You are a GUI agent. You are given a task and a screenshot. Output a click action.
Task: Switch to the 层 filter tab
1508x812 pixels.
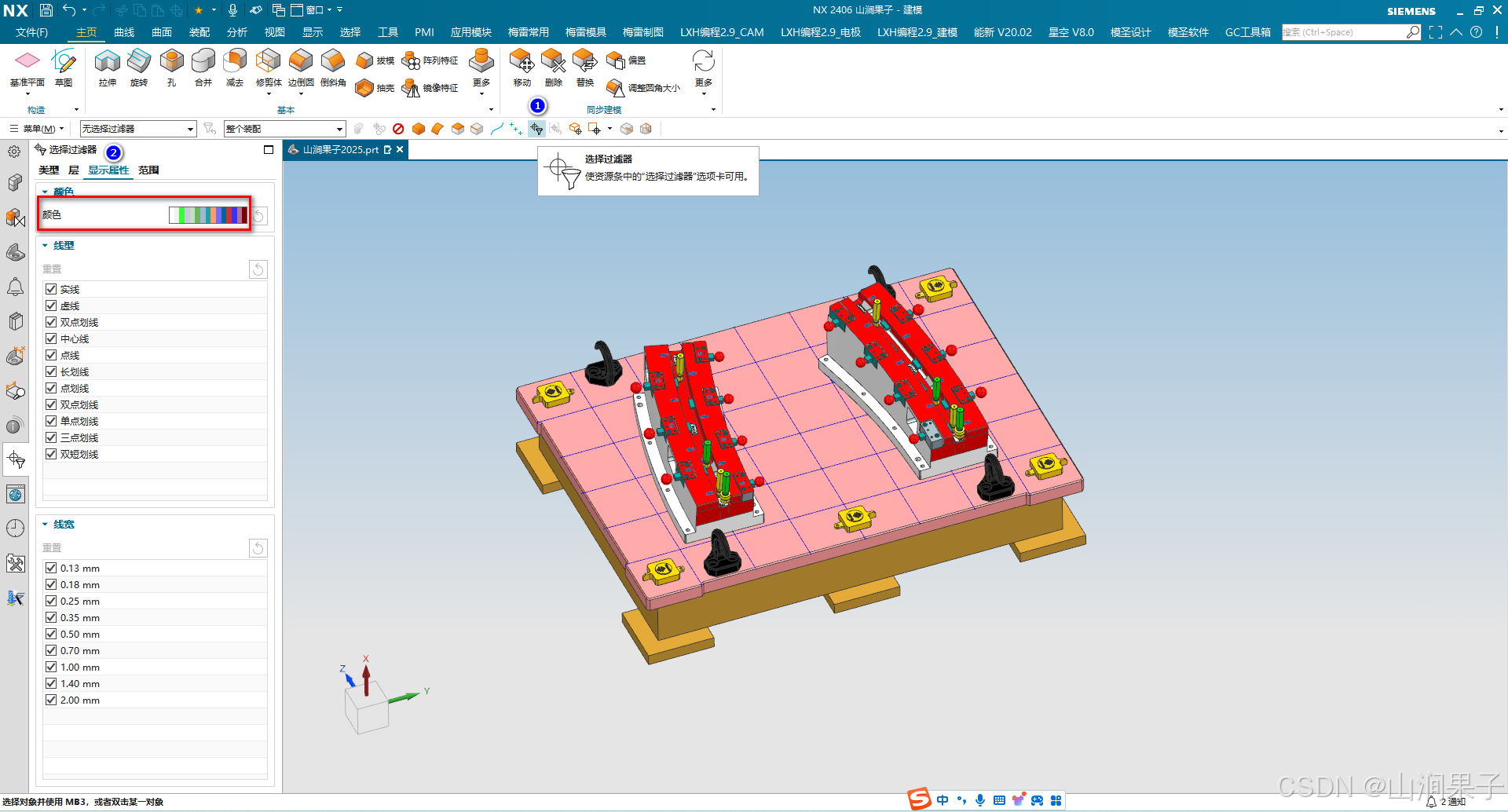click(74, 170)
